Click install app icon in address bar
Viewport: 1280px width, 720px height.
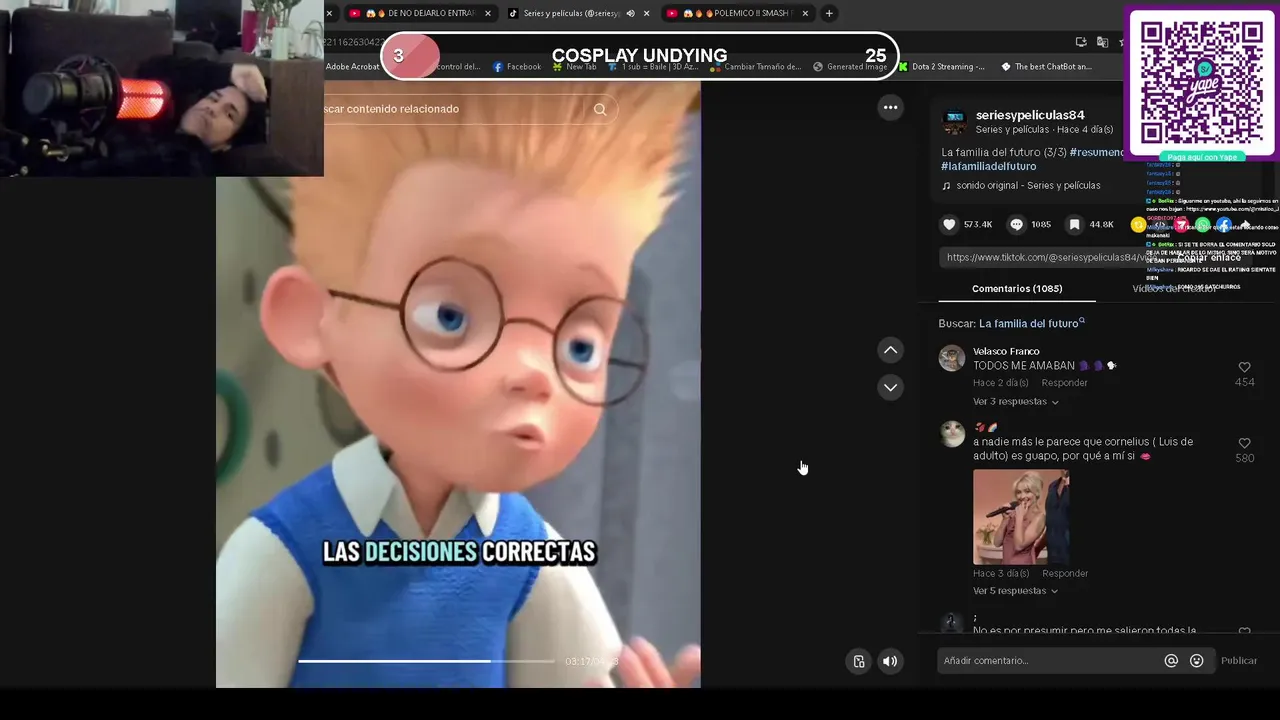click(1081, 42)
